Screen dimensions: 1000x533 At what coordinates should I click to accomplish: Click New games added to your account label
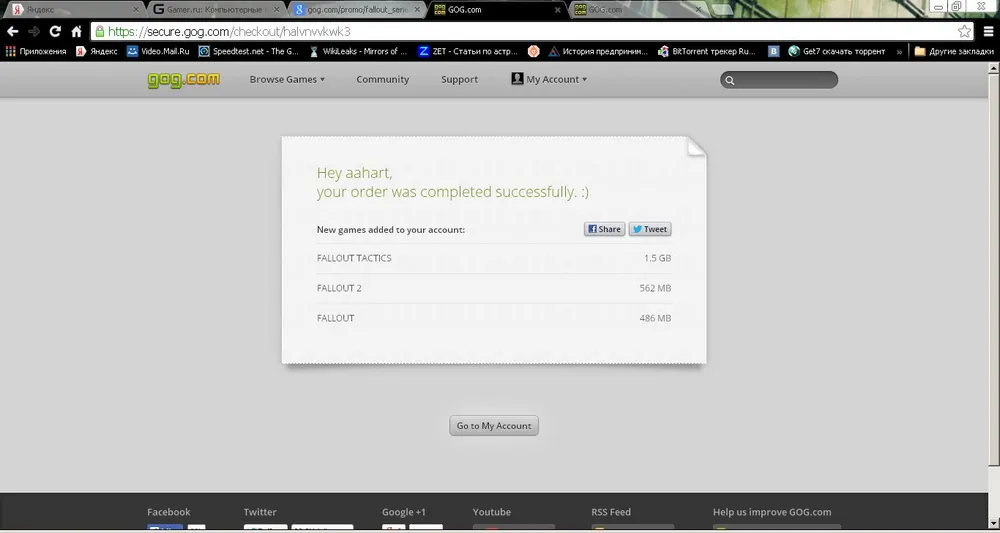pyautogui.click(x=391, y=230)
